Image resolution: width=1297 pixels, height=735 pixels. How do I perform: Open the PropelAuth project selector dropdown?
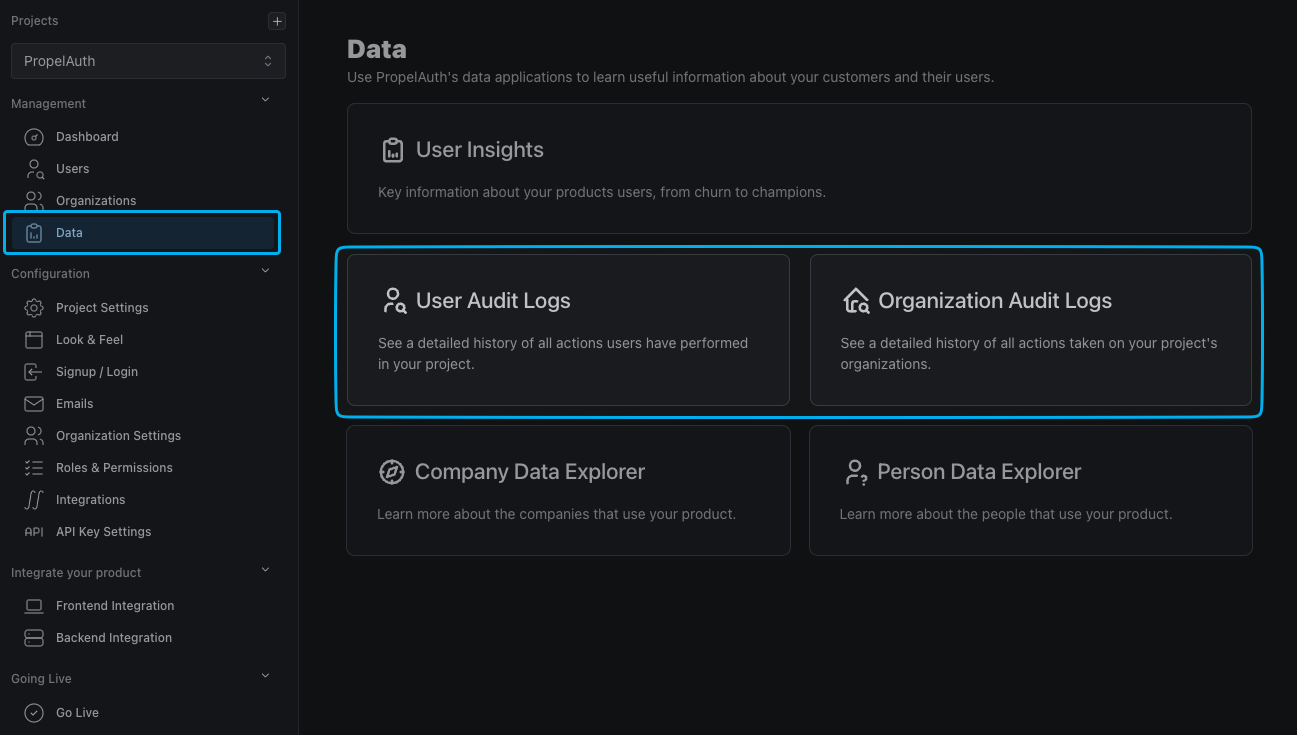tap(148, 61)
